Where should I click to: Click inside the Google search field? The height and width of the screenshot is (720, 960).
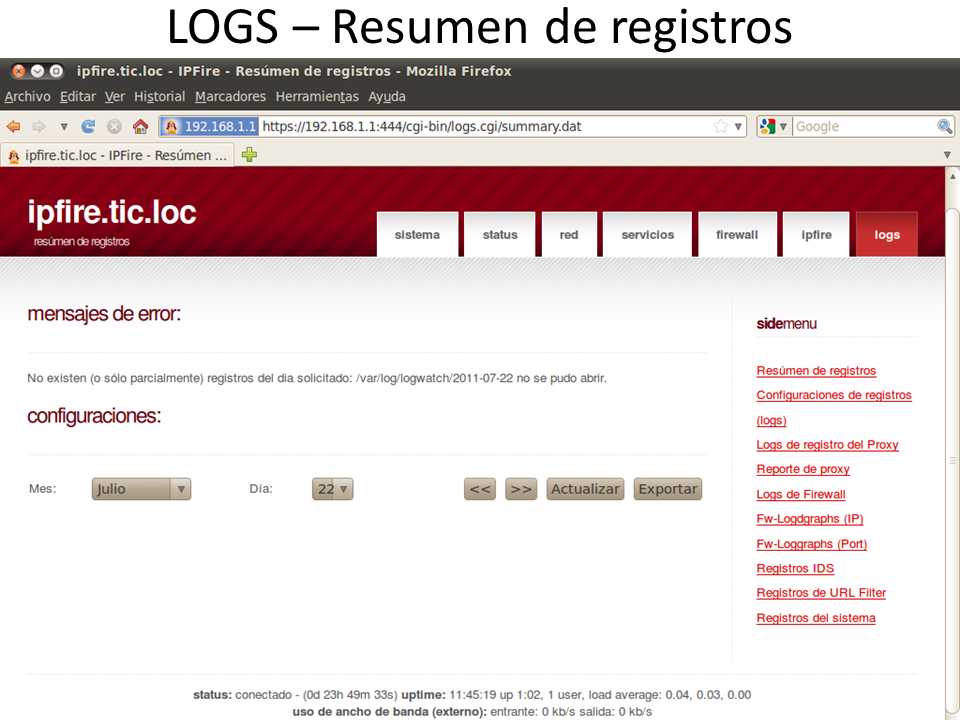tap(862, 127)
